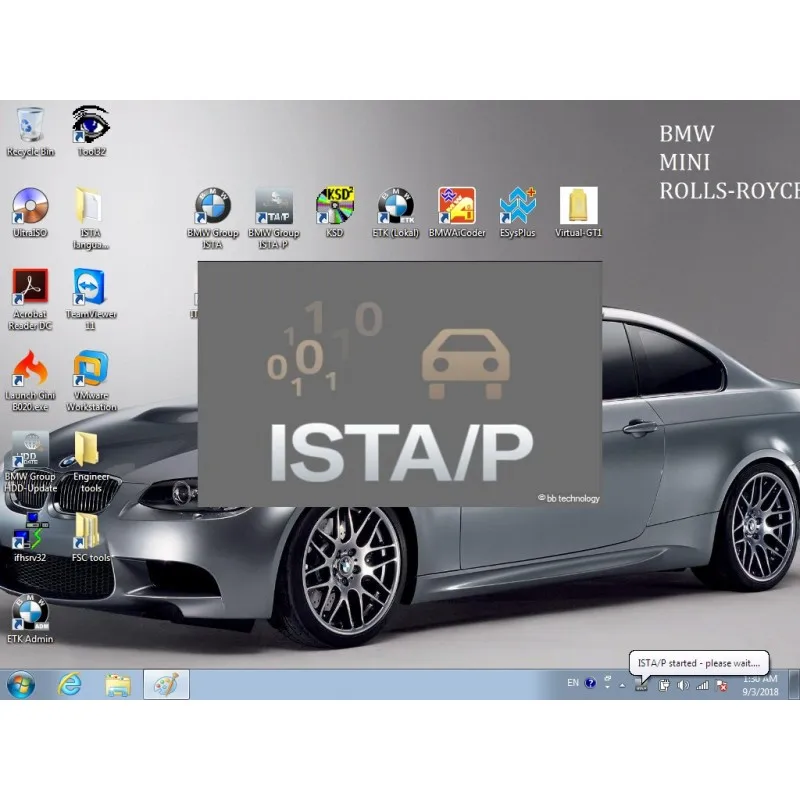Open the network signal tray icon

tap(703, 686)
